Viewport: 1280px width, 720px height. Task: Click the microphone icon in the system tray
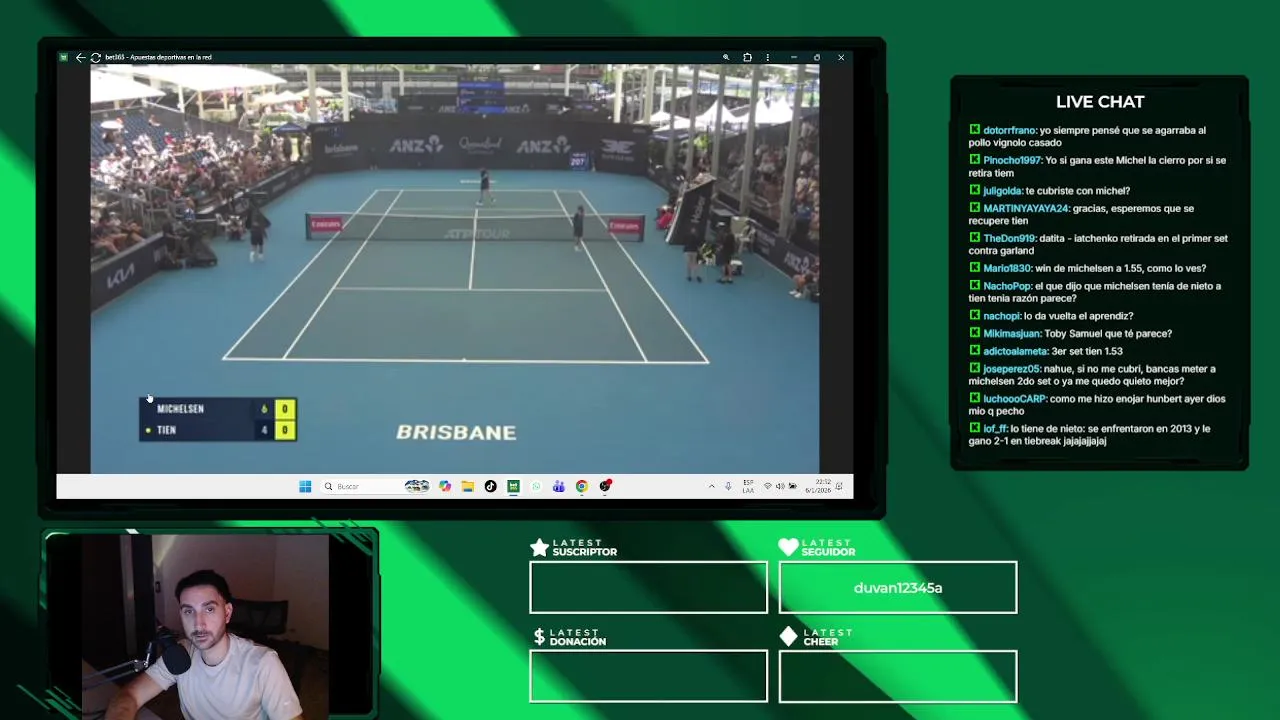(x=728, y=487)
